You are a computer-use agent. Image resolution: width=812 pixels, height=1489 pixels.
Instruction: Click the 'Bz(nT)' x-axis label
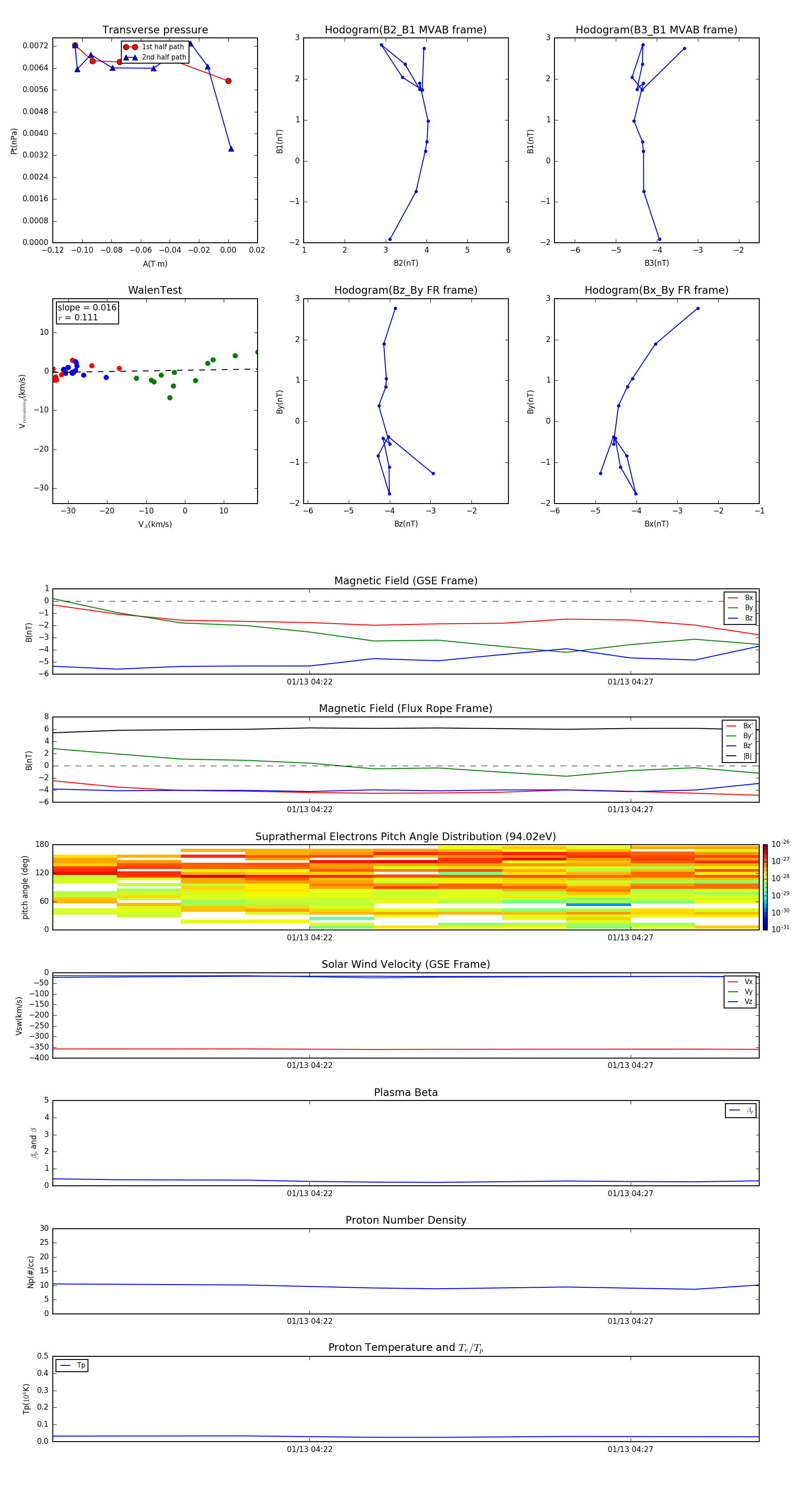[x=406, y=524]
